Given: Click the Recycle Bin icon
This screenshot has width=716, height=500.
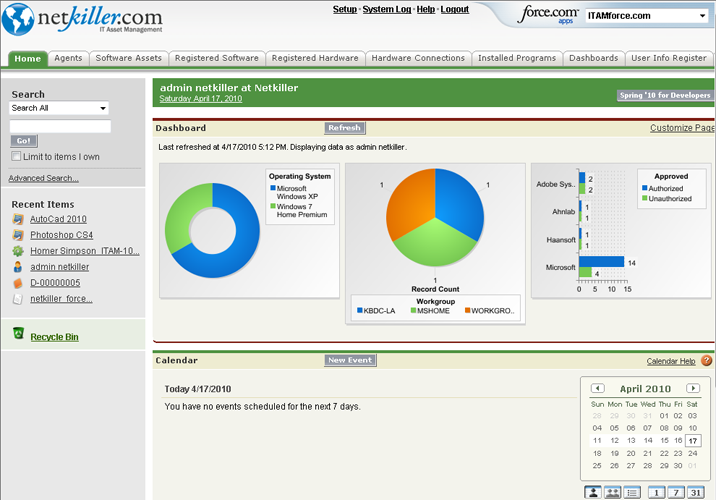Looking at the screenshot, I should [18, 333].
